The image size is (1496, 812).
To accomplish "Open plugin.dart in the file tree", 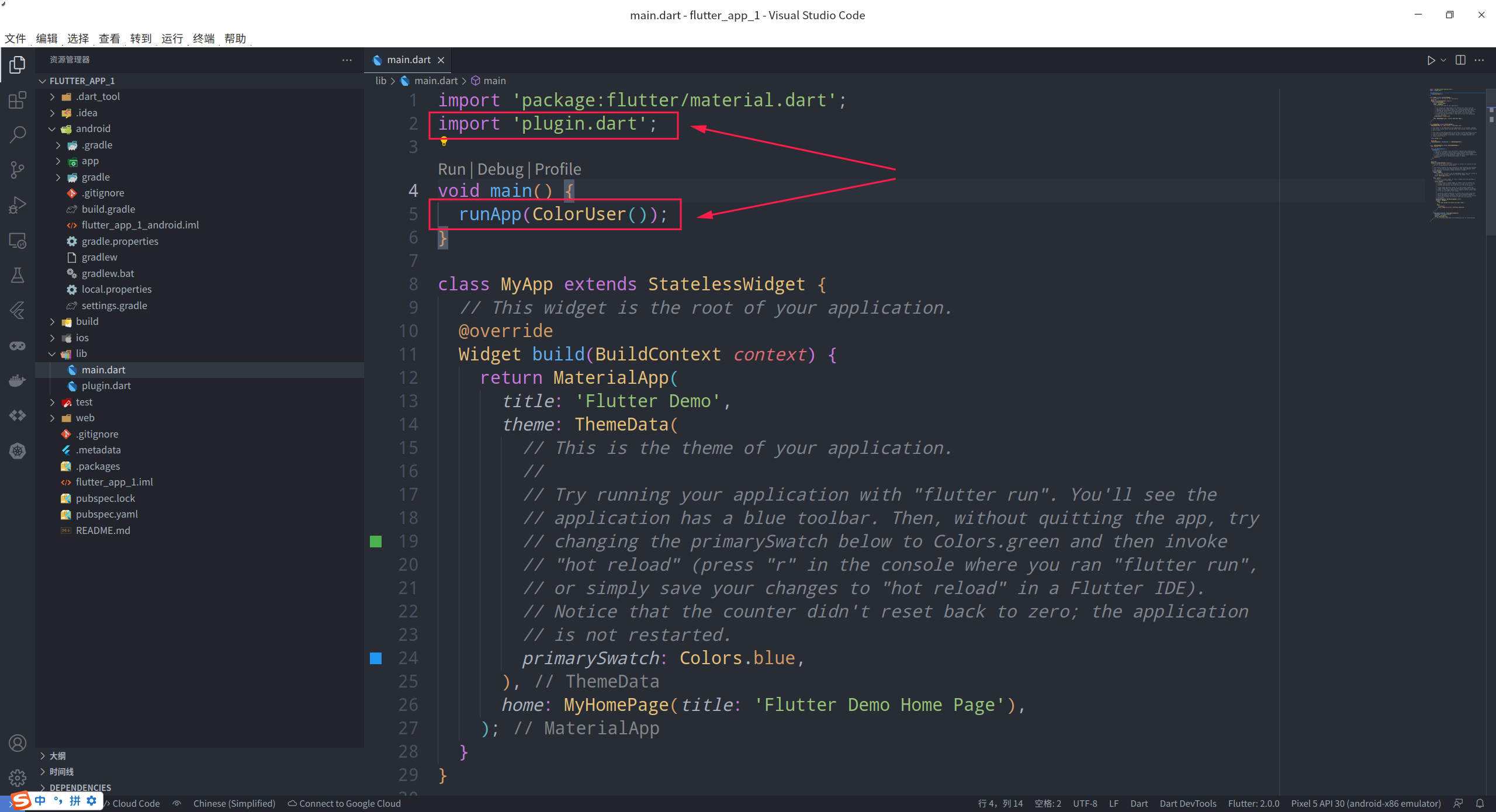I will coord(106,386).
